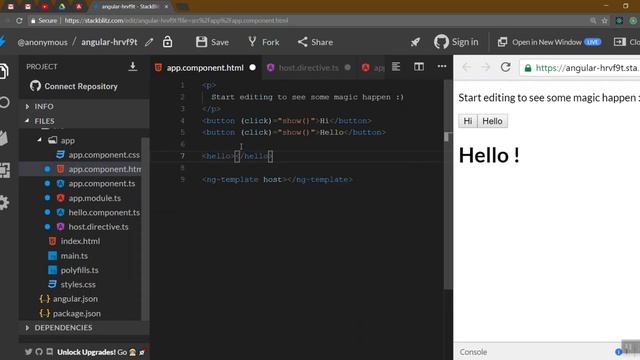
Task: Click Sign in link
Action: click(465, 42)
